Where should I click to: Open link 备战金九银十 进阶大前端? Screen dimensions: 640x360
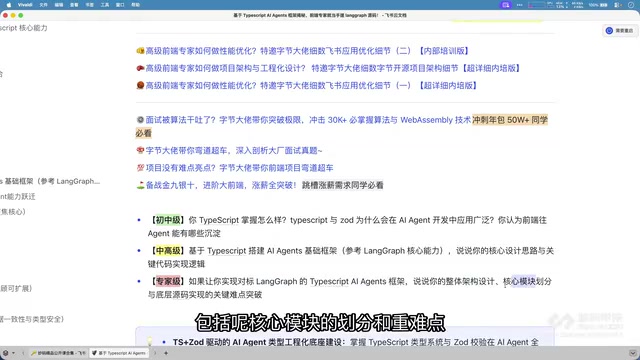pyautogui.click(x=221, y=185)
